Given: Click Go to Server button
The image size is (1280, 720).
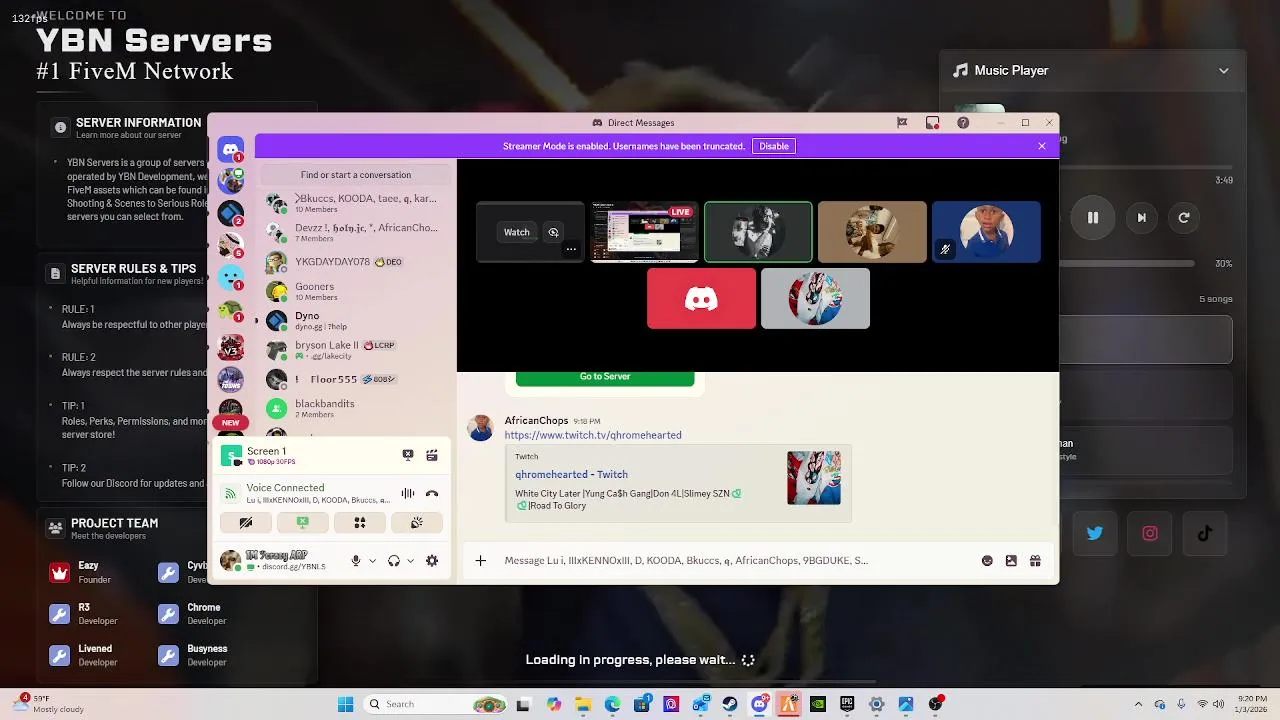Looking at the screenshot, I should (x=605, y=377).
